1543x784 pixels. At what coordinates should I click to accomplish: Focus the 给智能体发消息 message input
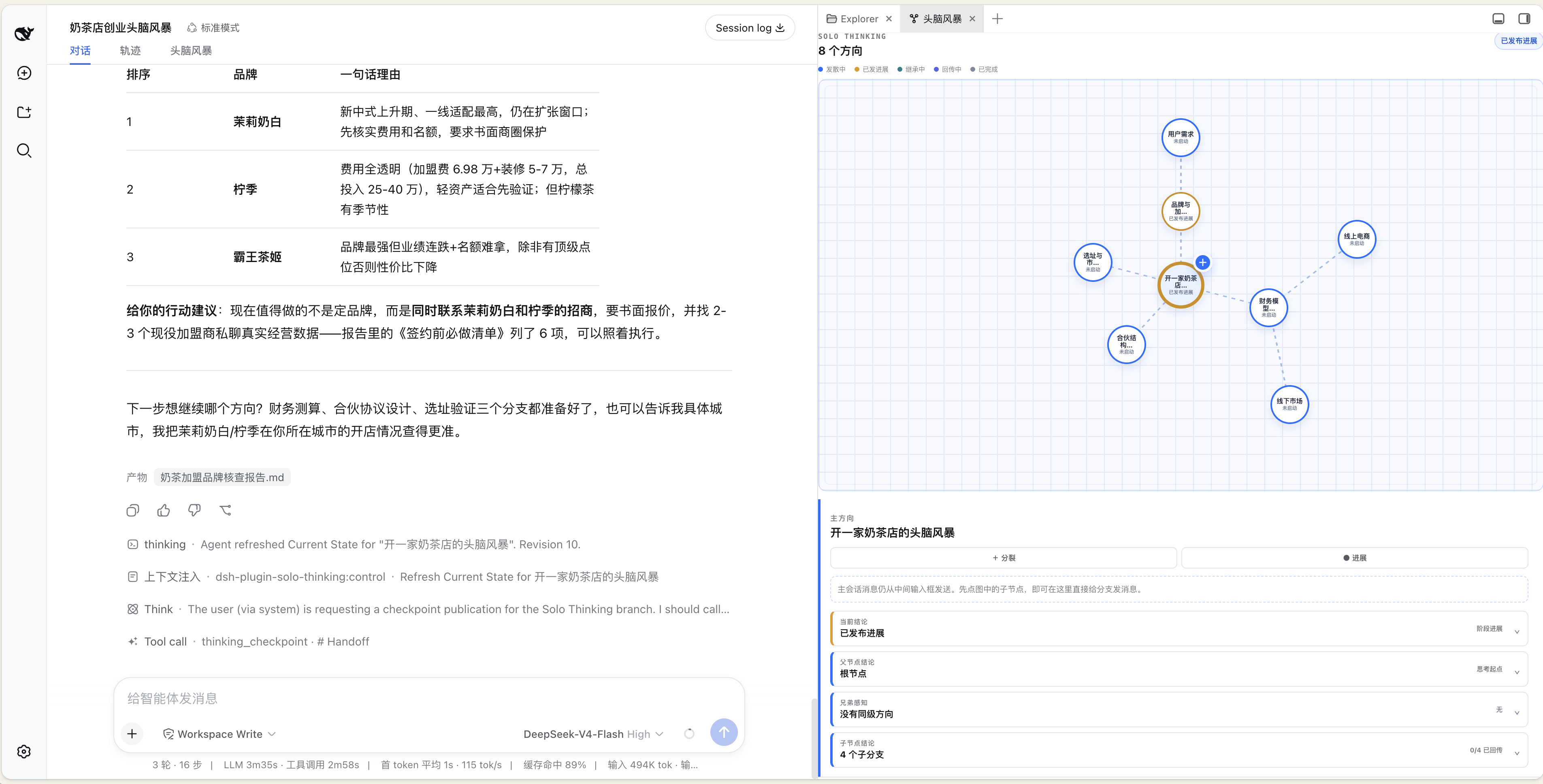coord(429,699)
